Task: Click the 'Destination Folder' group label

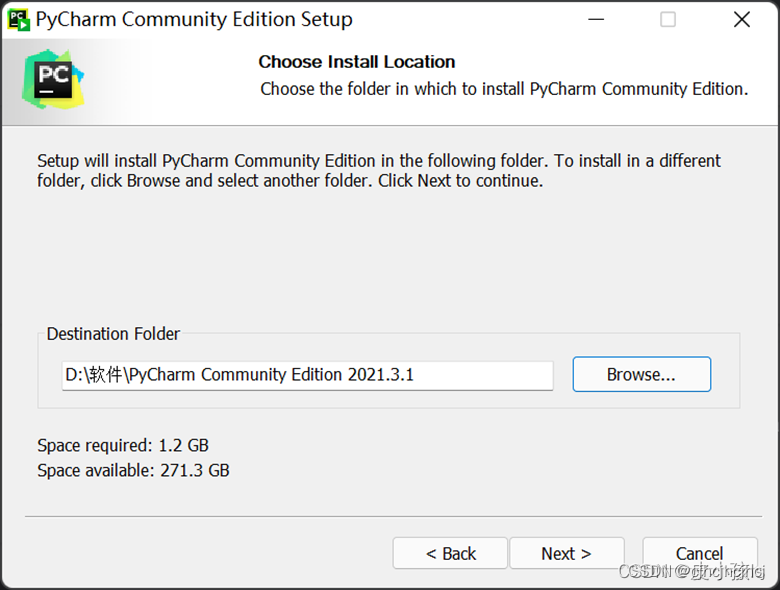Action: click(x=113, y=334)
